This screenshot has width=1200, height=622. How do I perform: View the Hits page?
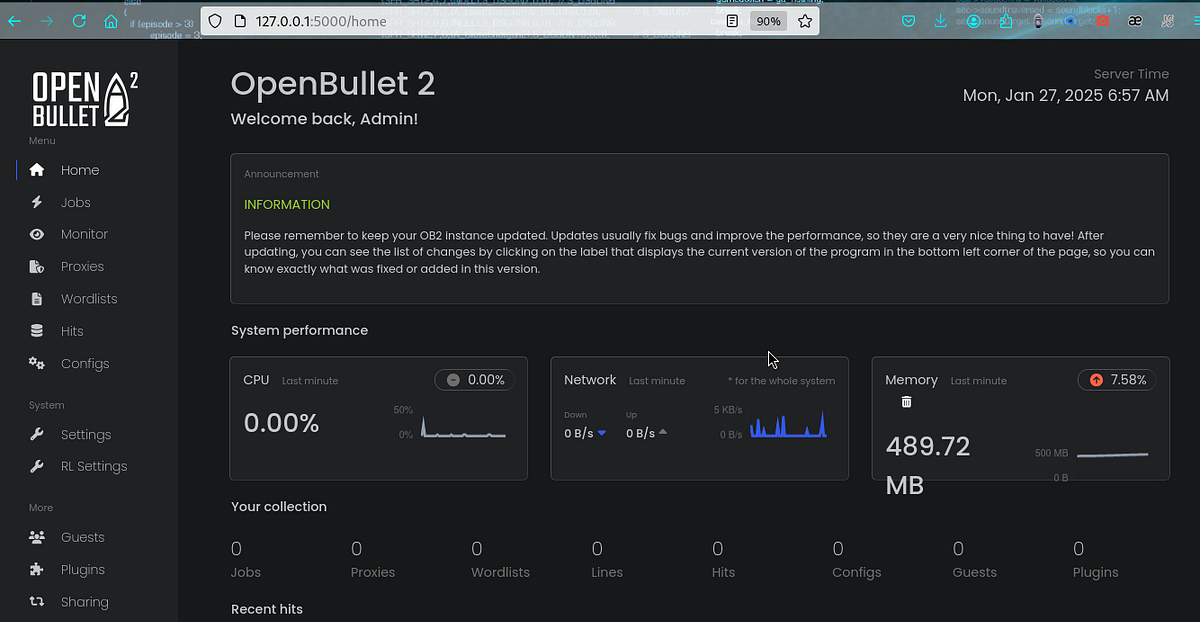point(71,330)
